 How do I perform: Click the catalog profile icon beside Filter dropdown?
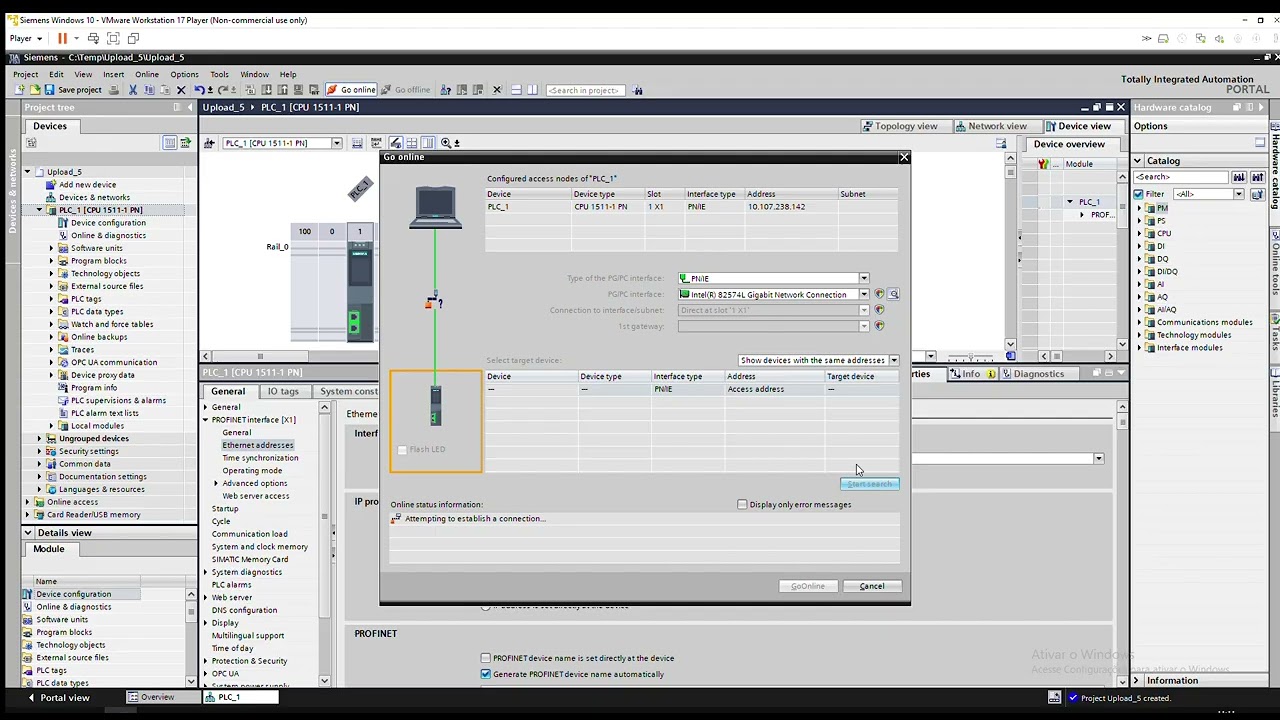pos(1257,194)
